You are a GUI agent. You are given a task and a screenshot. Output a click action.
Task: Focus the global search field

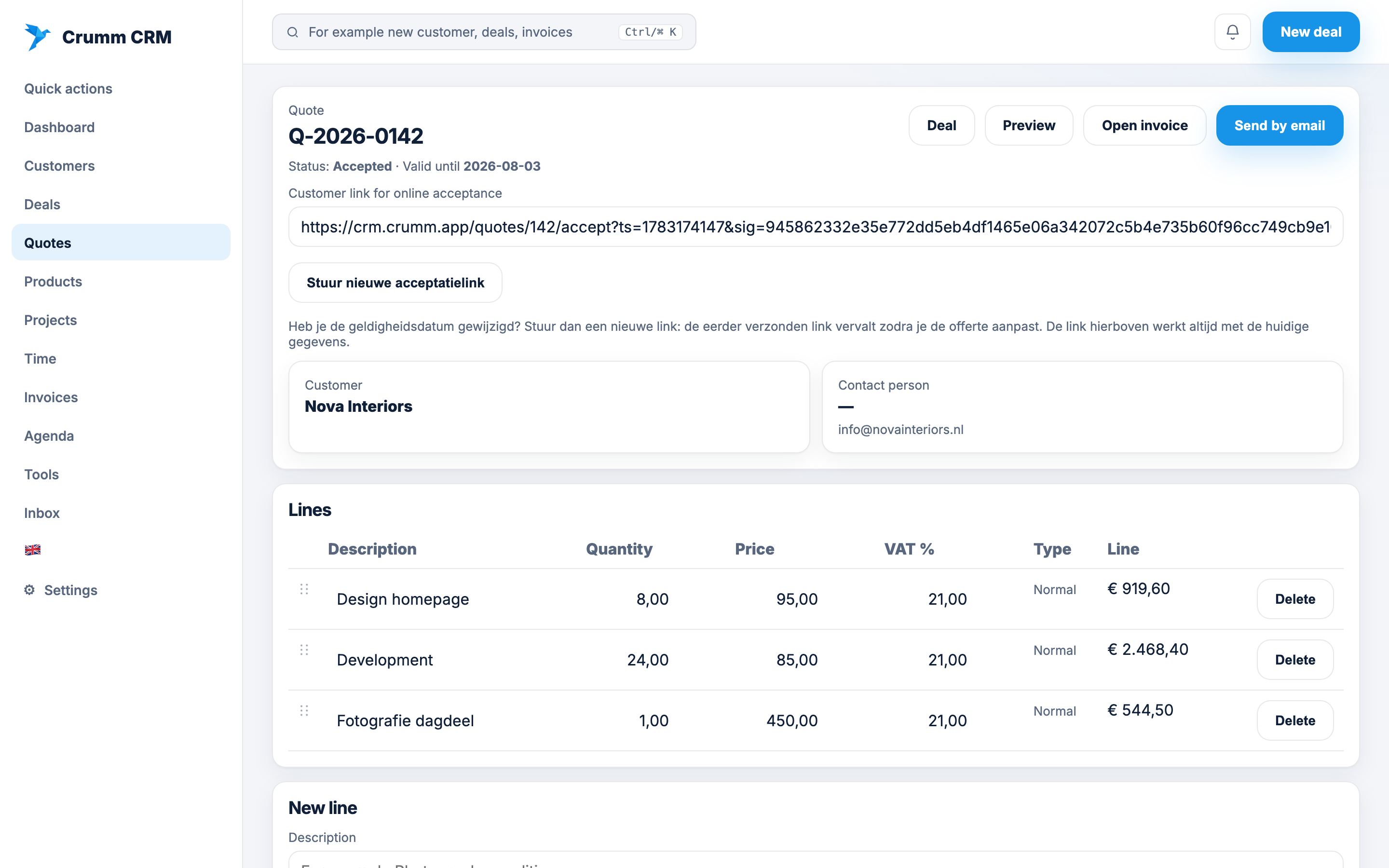(x=484, y=32)
